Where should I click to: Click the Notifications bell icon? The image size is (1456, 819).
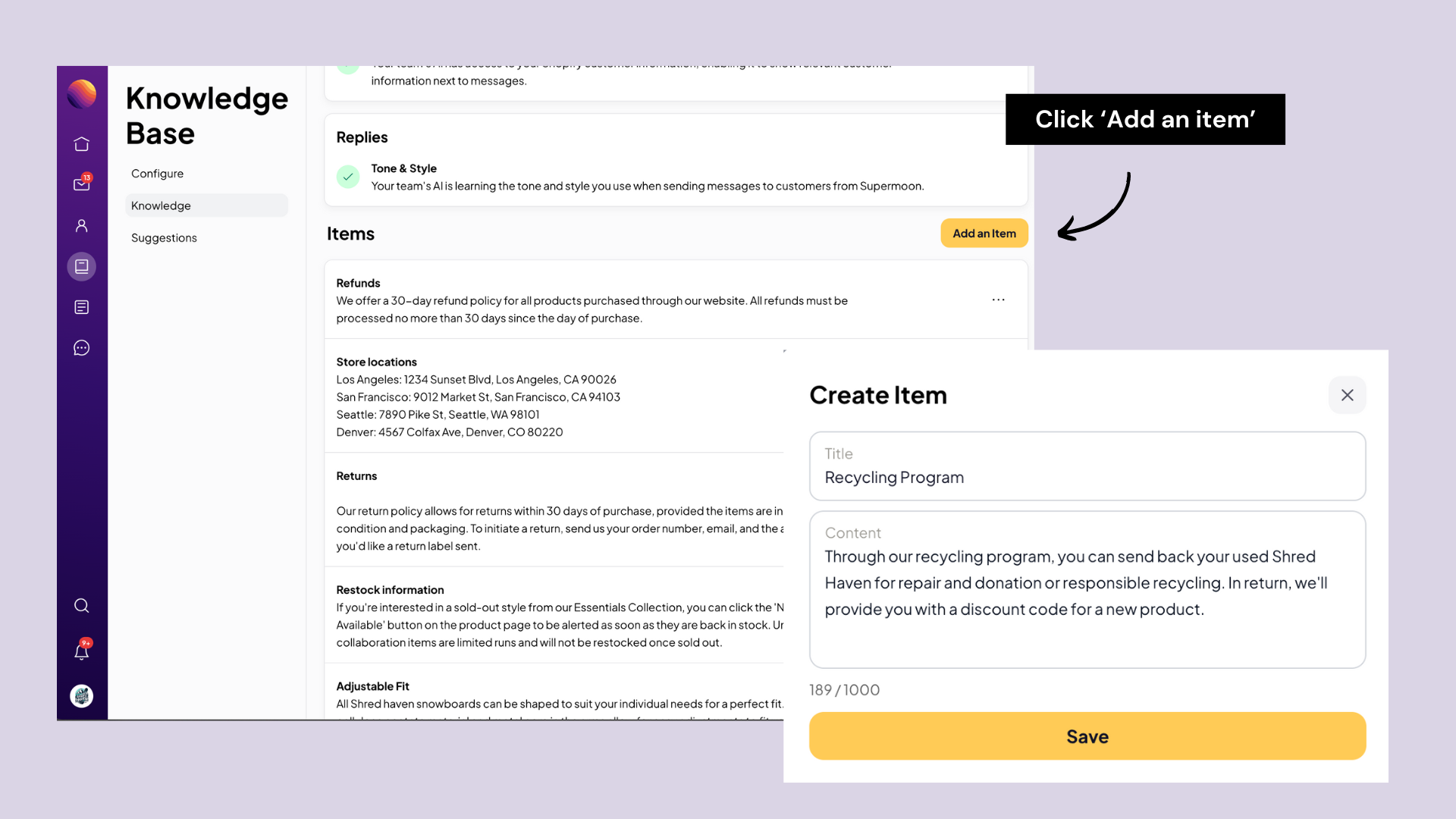(82, 651)
